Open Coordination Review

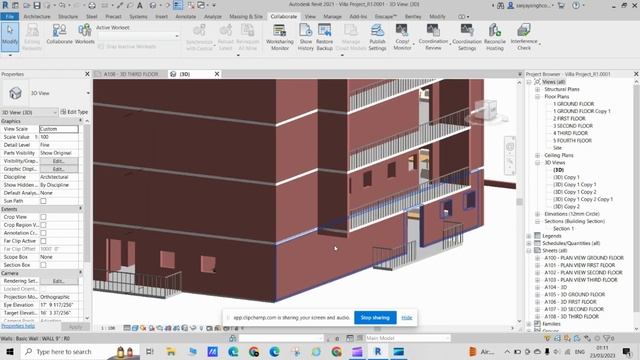click(x=433, y=37)
